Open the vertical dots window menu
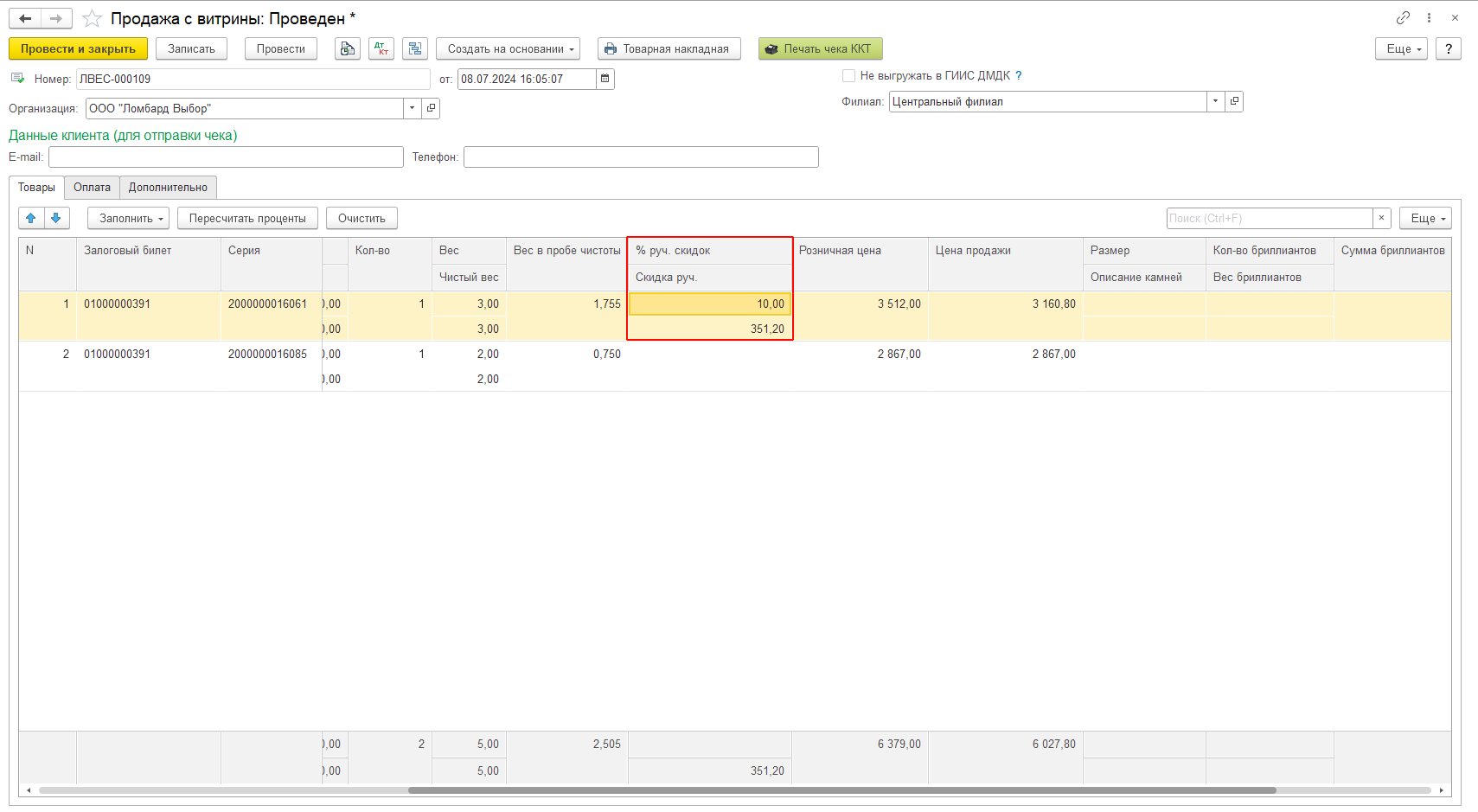 pyautogui.click(x=1429, y=17)
